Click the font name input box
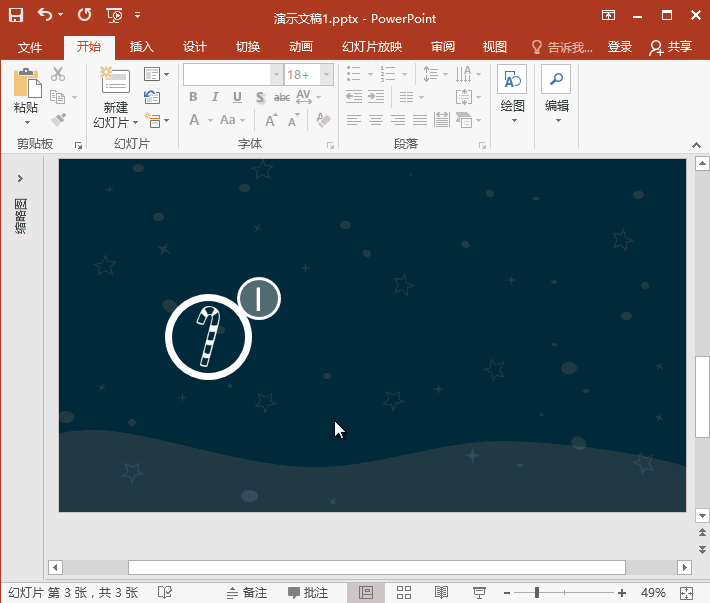 [227, 75]
